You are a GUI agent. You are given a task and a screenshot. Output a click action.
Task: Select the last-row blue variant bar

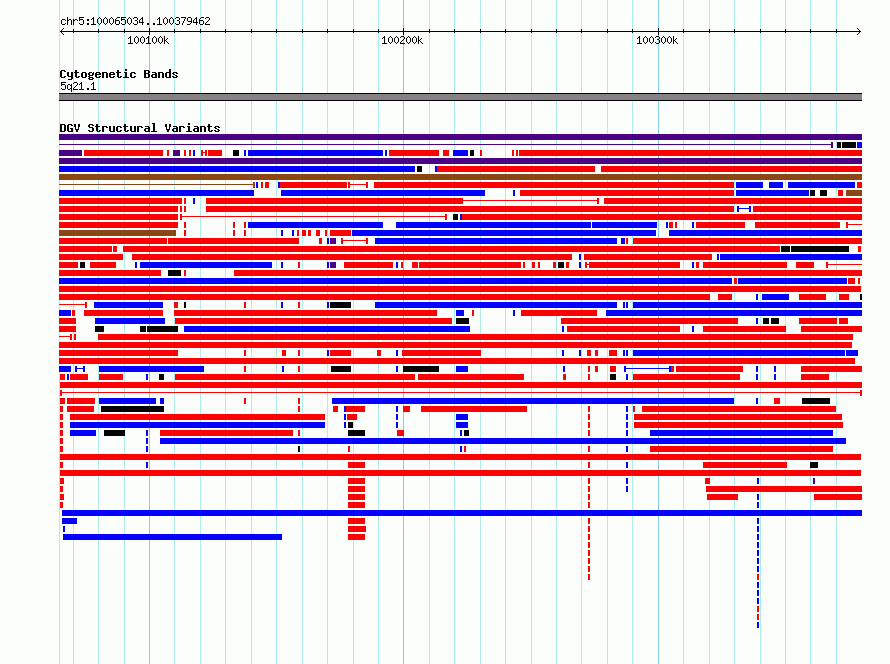pos(173,537)
